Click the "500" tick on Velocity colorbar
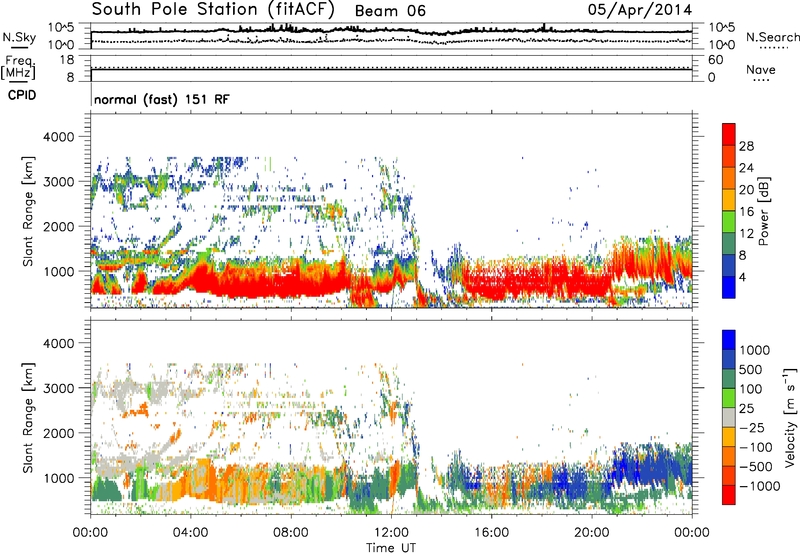 751,370
